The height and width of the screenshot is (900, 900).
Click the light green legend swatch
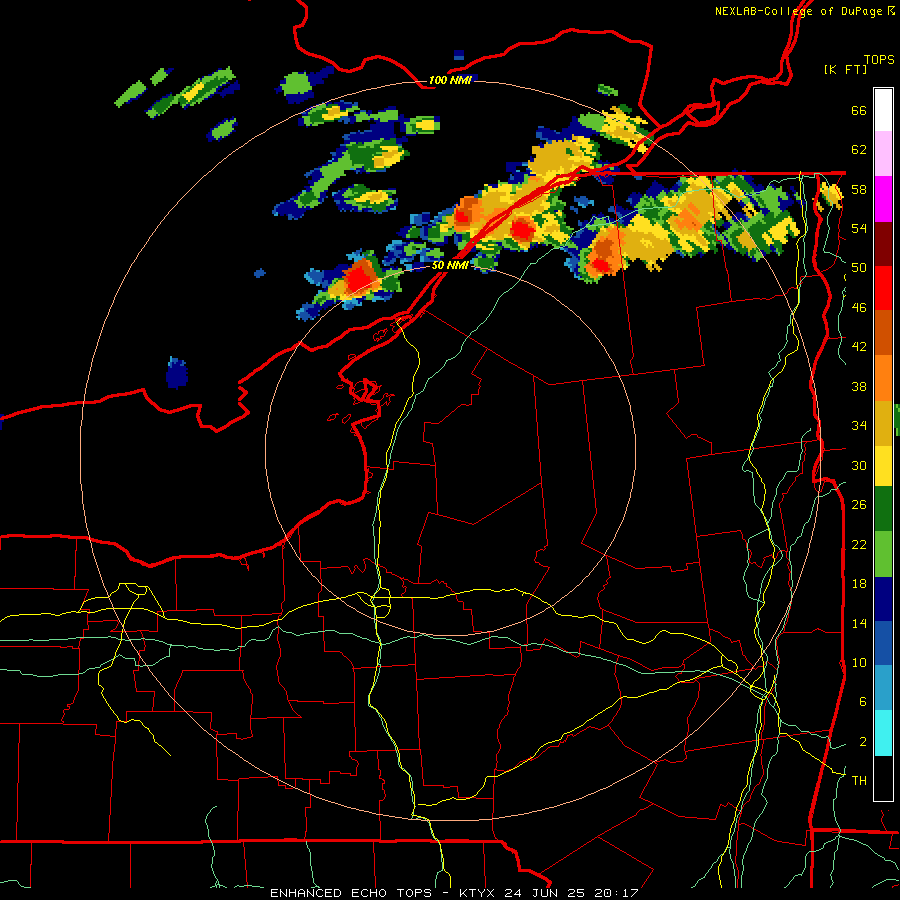point(883,554)
